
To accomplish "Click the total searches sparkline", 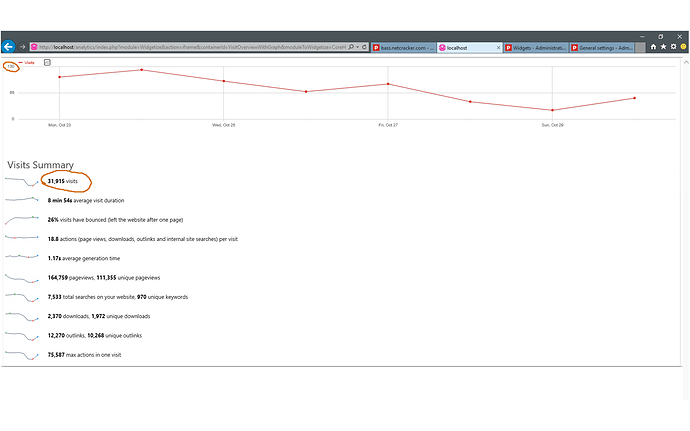I will pos(22,297).
